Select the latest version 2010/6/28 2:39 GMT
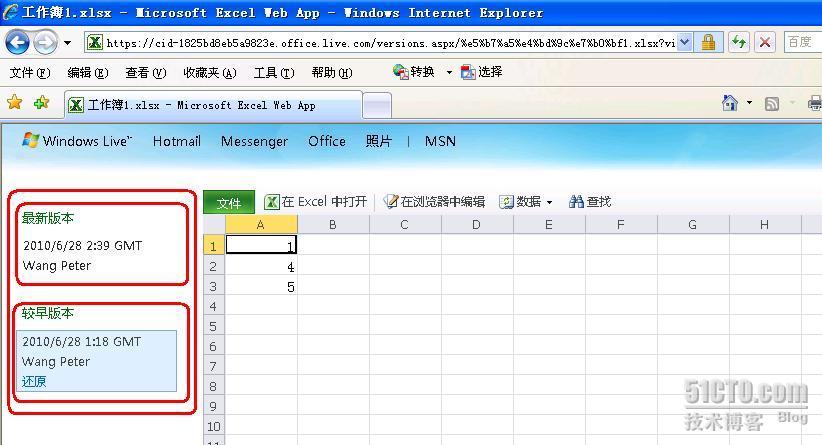822x445 pixels. point(83,246)
